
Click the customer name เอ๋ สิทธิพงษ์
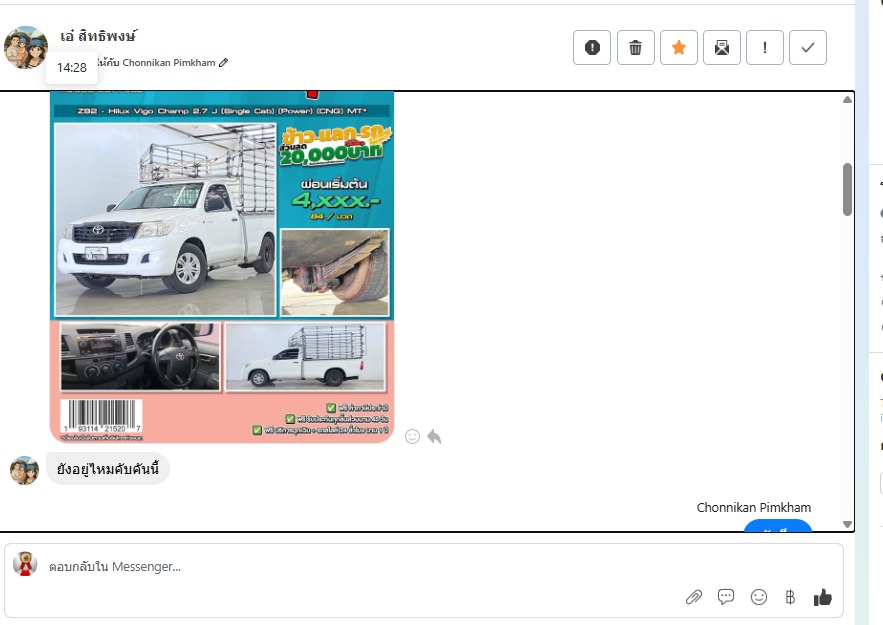(x=98, y=36)
